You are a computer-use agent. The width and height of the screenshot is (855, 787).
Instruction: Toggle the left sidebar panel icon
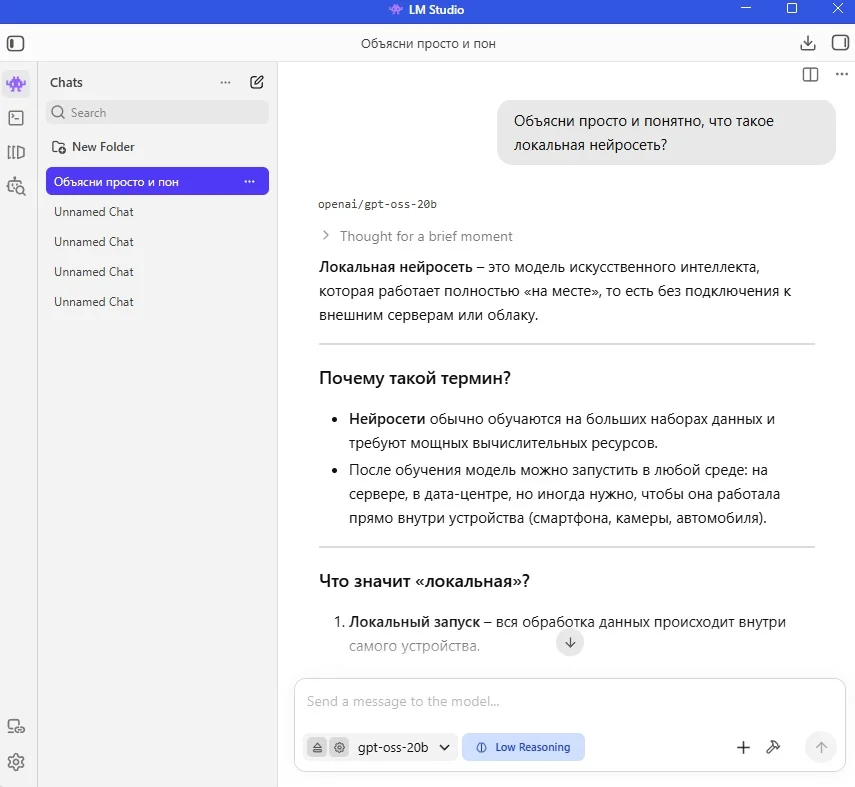[15, 43]
